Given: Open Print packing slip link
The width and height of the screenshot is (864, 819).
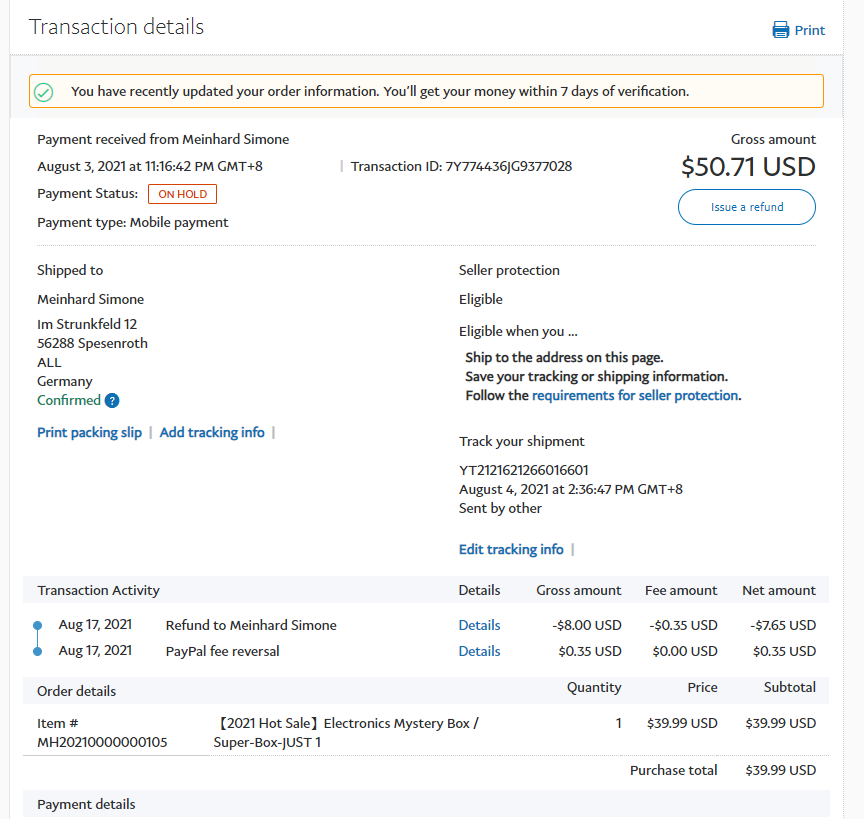Looking at the screenshot, I should tap(90, 433).
